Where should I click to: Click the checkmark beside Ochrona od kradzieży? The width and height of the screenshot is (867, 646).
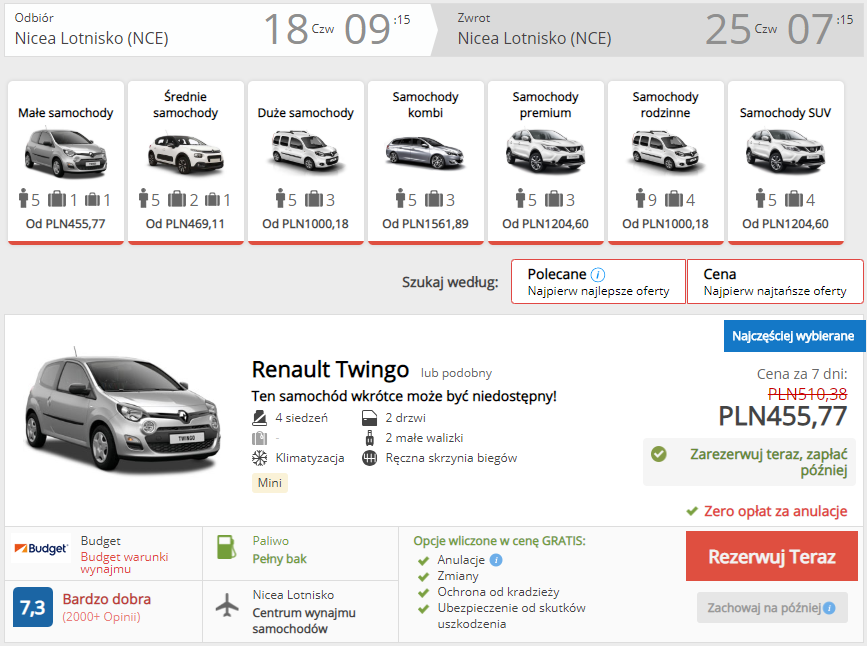pos(424,593)
